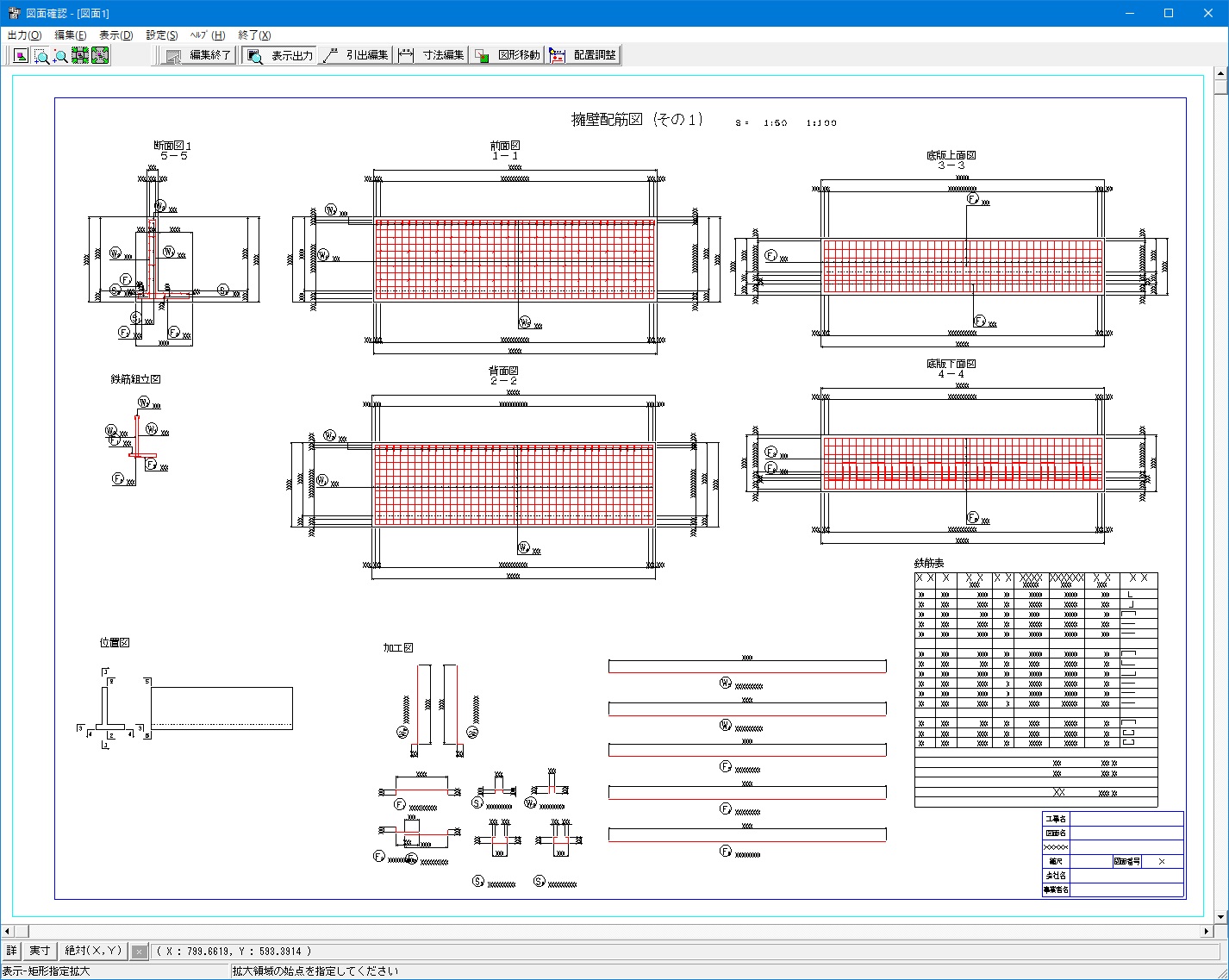Viewport: 1229px width, 980px height.
Task: Click the first drawing view icon in toolbar
Action: click(21, 56)
